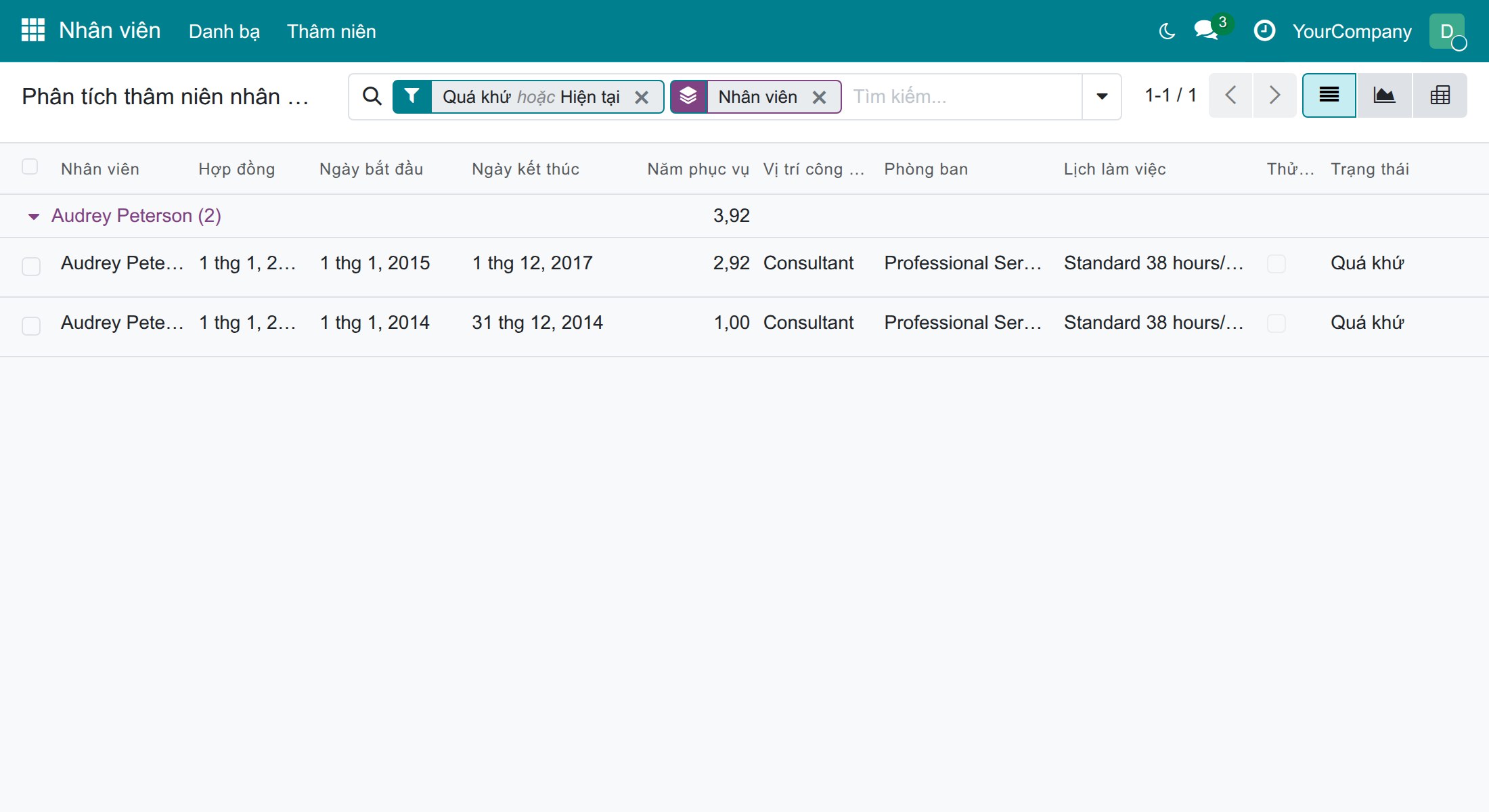Remove the Nhân viên grouping facet
The height and width of the screenshot is (812, 1489).
click(819, 97)
